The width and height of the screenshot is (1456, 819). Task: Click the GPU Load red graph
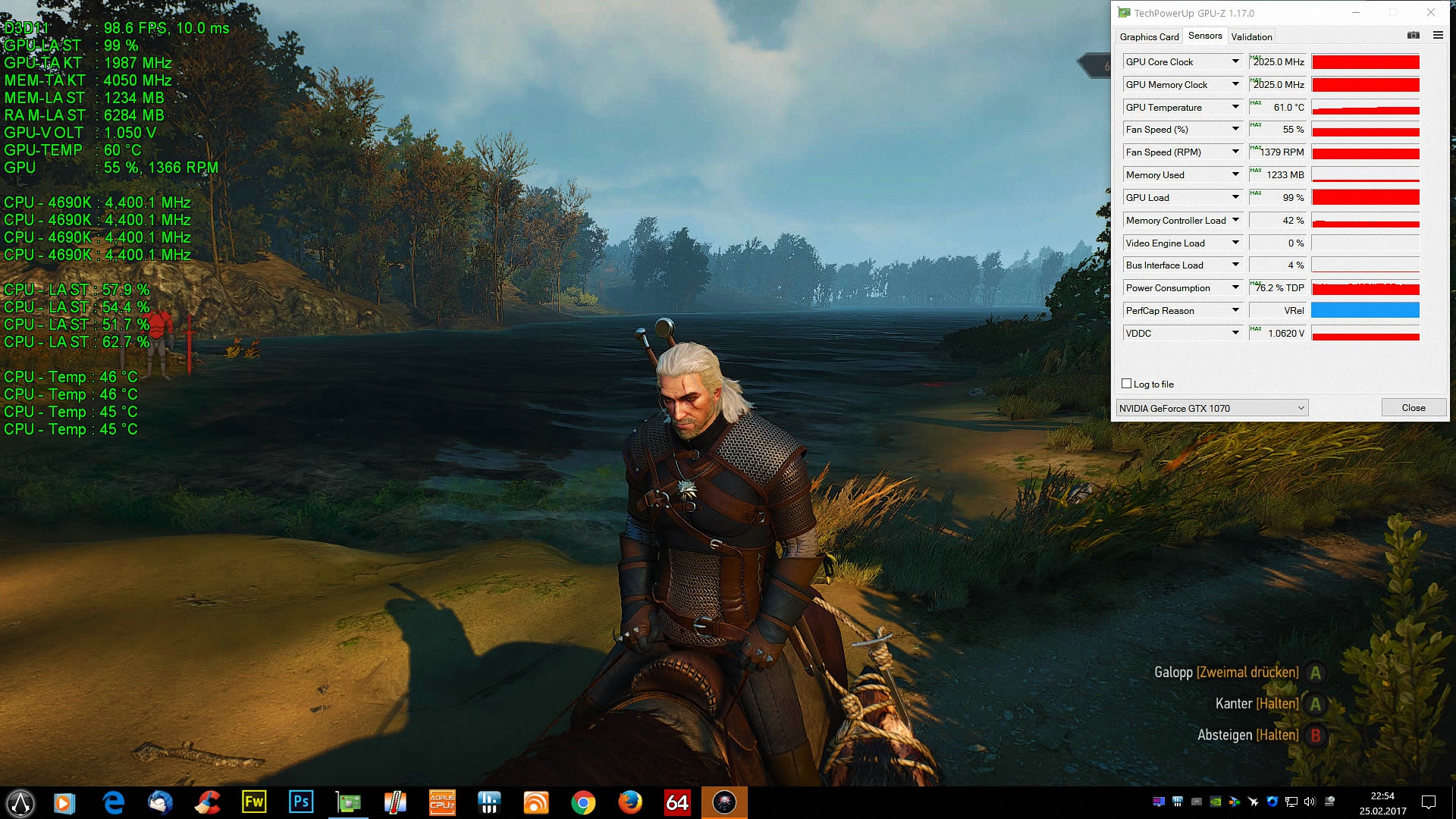pos(1365,197)
